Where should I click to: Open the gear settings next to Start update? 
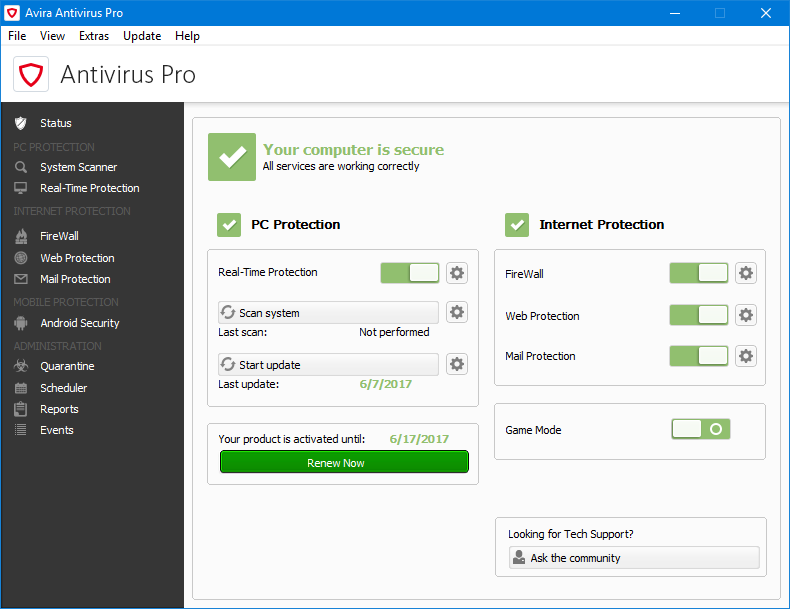click(457, 364)
